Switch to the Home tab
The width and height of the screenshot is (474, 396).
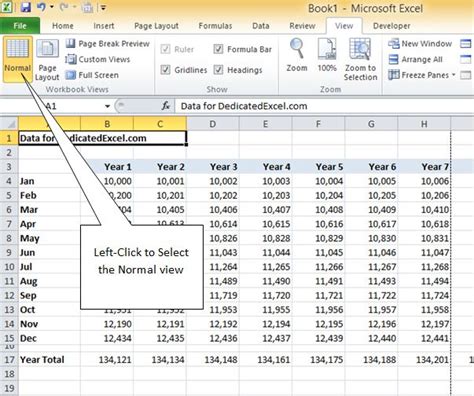click(63, 26)
